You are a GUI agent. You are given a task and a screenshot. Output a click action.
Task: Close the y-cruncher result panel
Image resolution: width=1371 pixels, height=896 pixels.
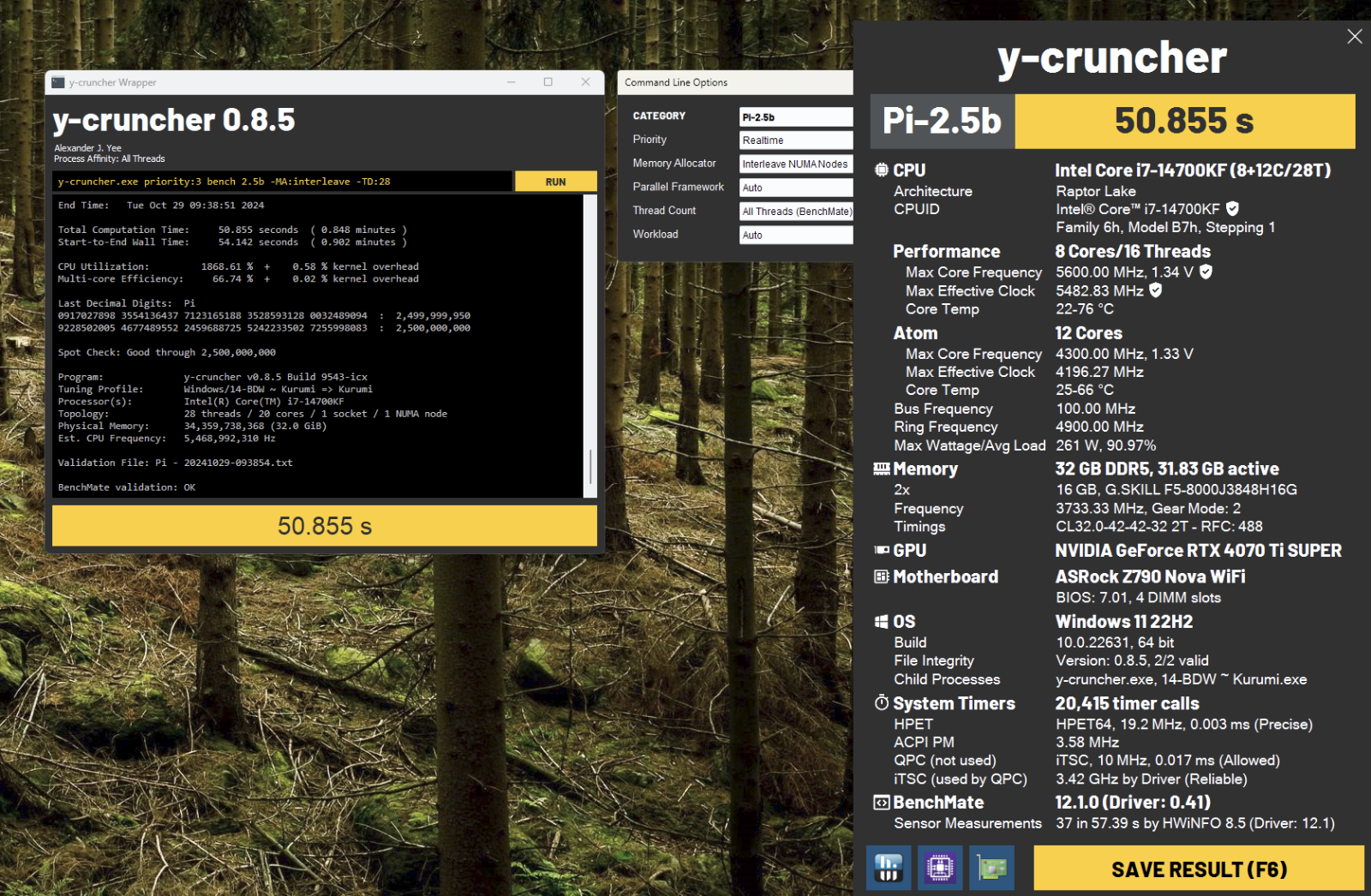tap(1355, 36)
